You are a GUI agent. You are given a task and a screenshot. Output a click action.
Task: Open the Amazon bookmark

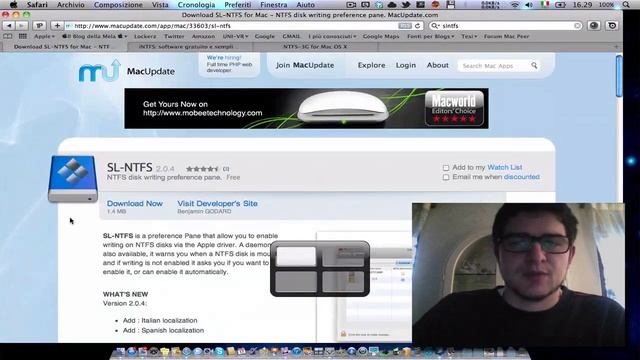point(203,36)
